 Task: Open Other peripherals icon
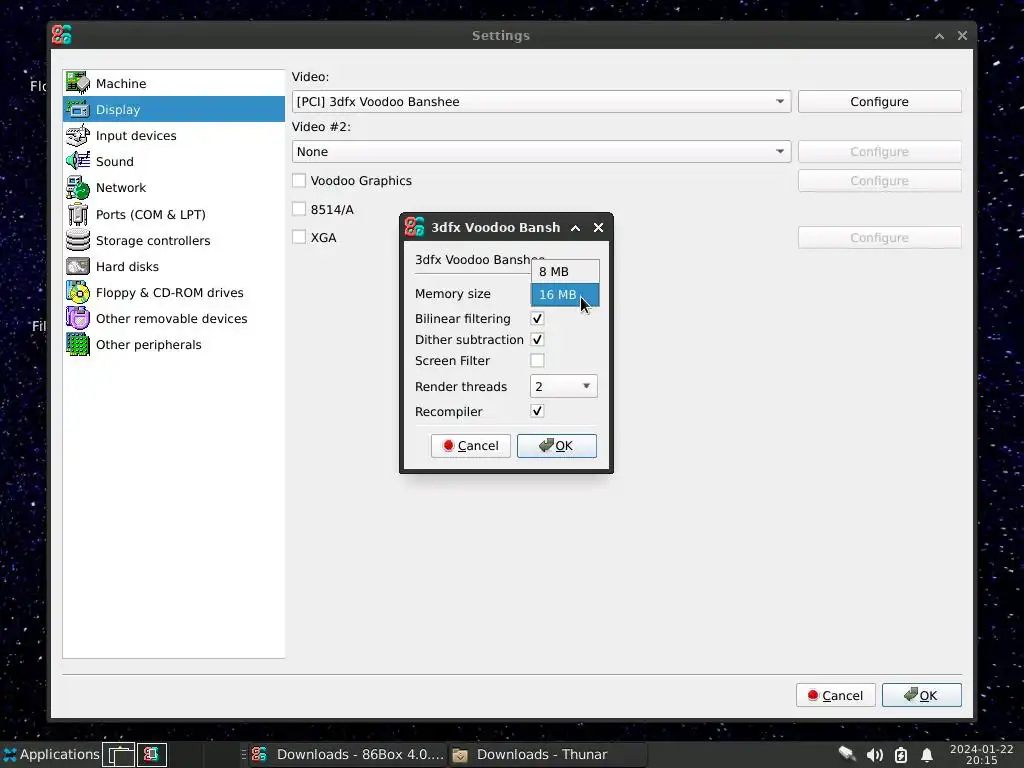tap(78, 345)
